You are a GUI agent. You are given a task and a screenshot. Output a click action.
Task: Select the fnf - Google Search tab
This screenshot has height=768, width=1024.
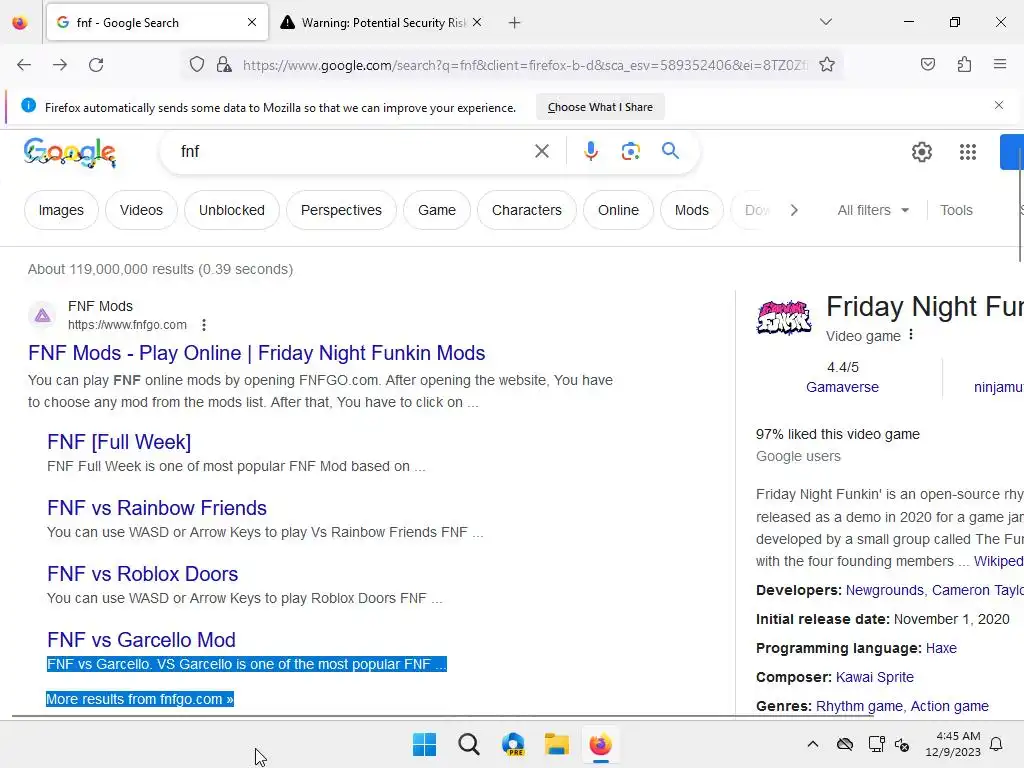pos(157,23)
